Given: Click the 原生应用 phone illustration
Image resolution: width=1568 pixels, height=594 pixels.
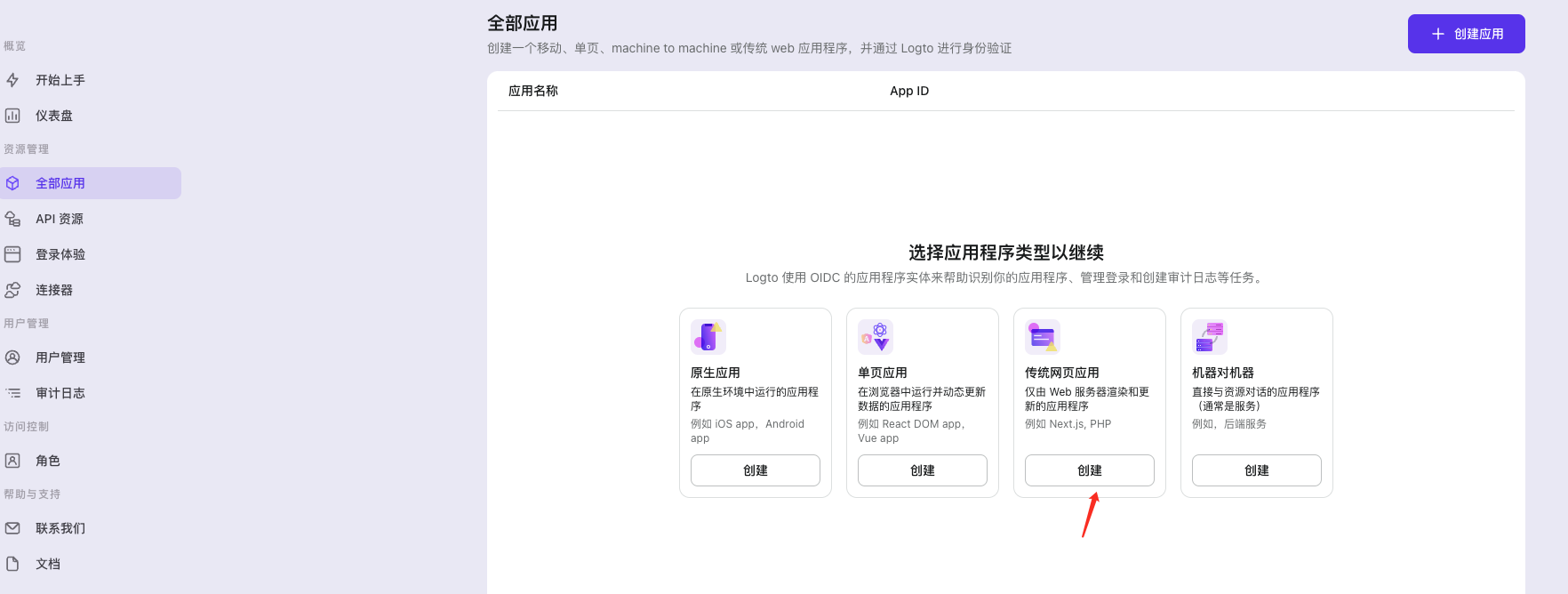Looking at the screenshot, I should tap(708, 337).
